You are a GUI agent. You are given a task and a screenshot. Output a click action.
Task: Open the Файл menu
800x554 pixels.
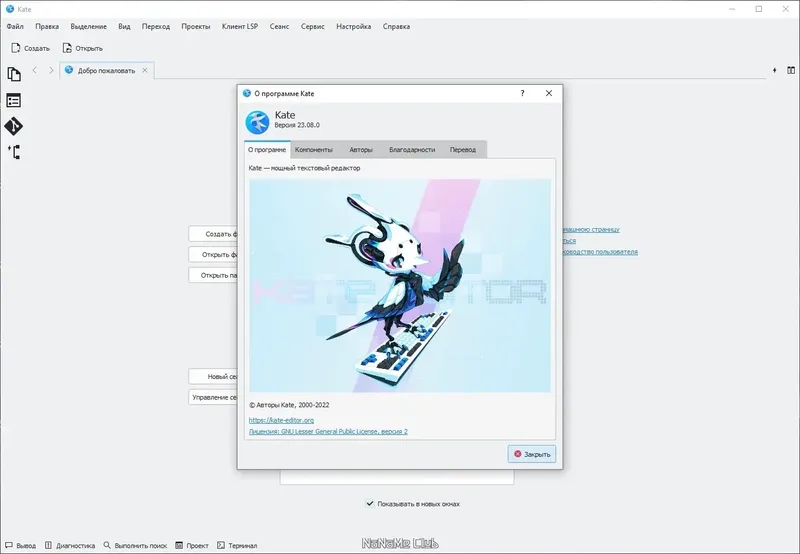(15, 27)
